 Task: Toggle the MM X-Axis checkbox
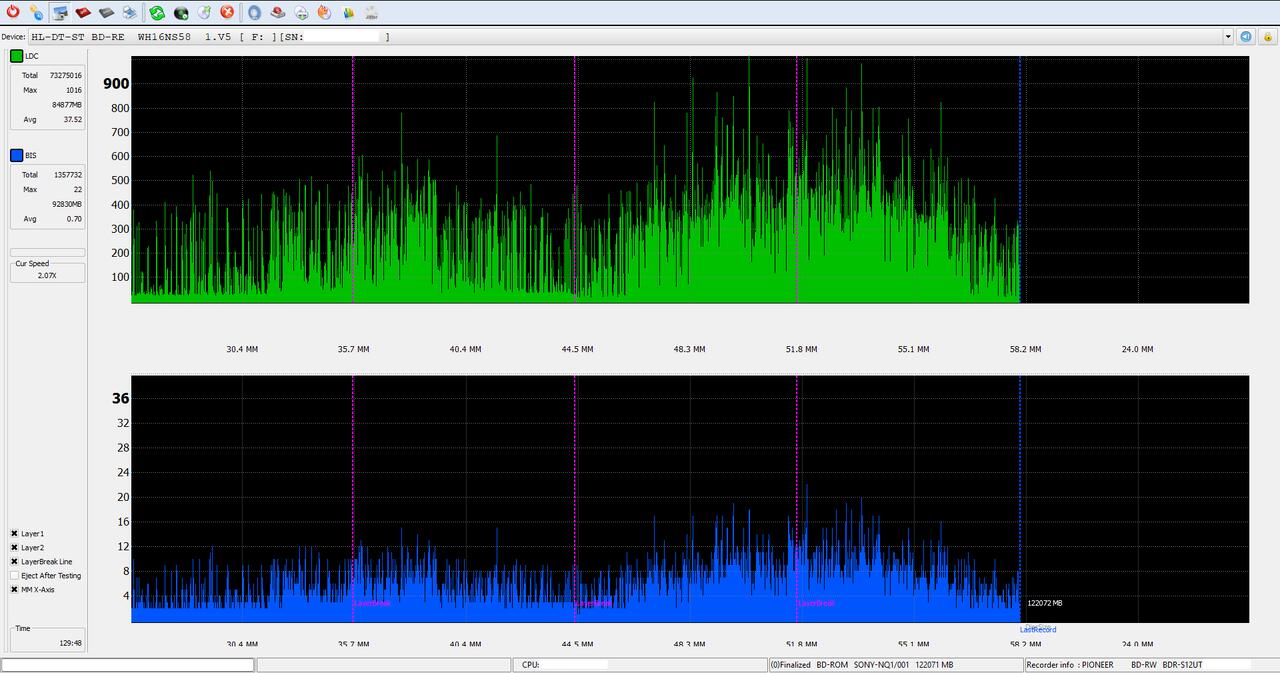click(x=15, y=590)
